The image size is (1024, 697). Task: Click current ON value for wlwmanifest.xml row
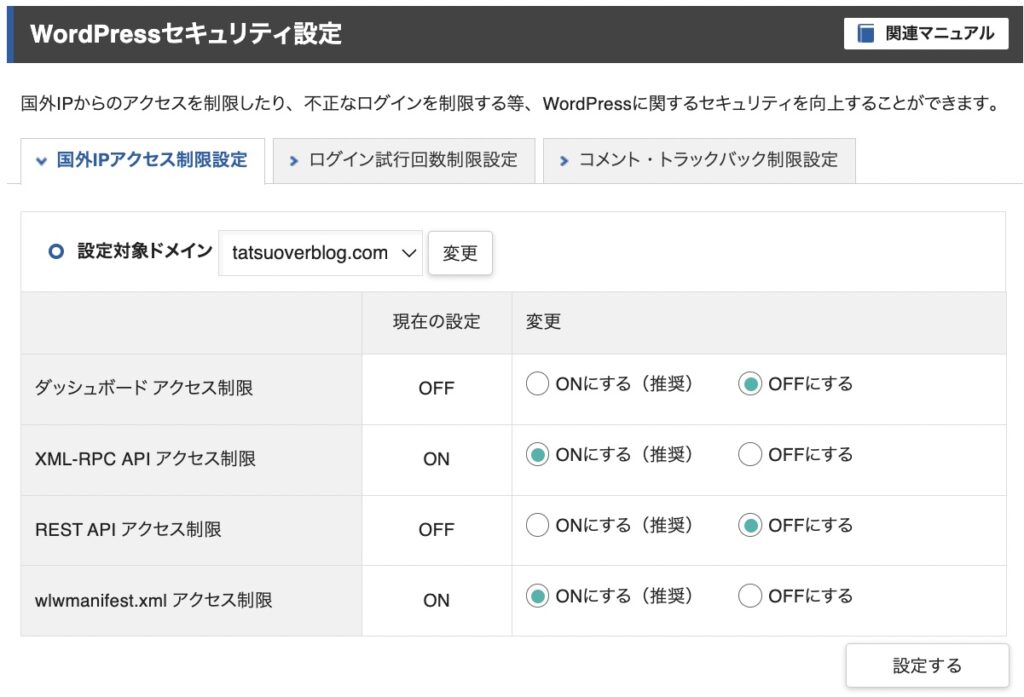click(x=436, y=600)
